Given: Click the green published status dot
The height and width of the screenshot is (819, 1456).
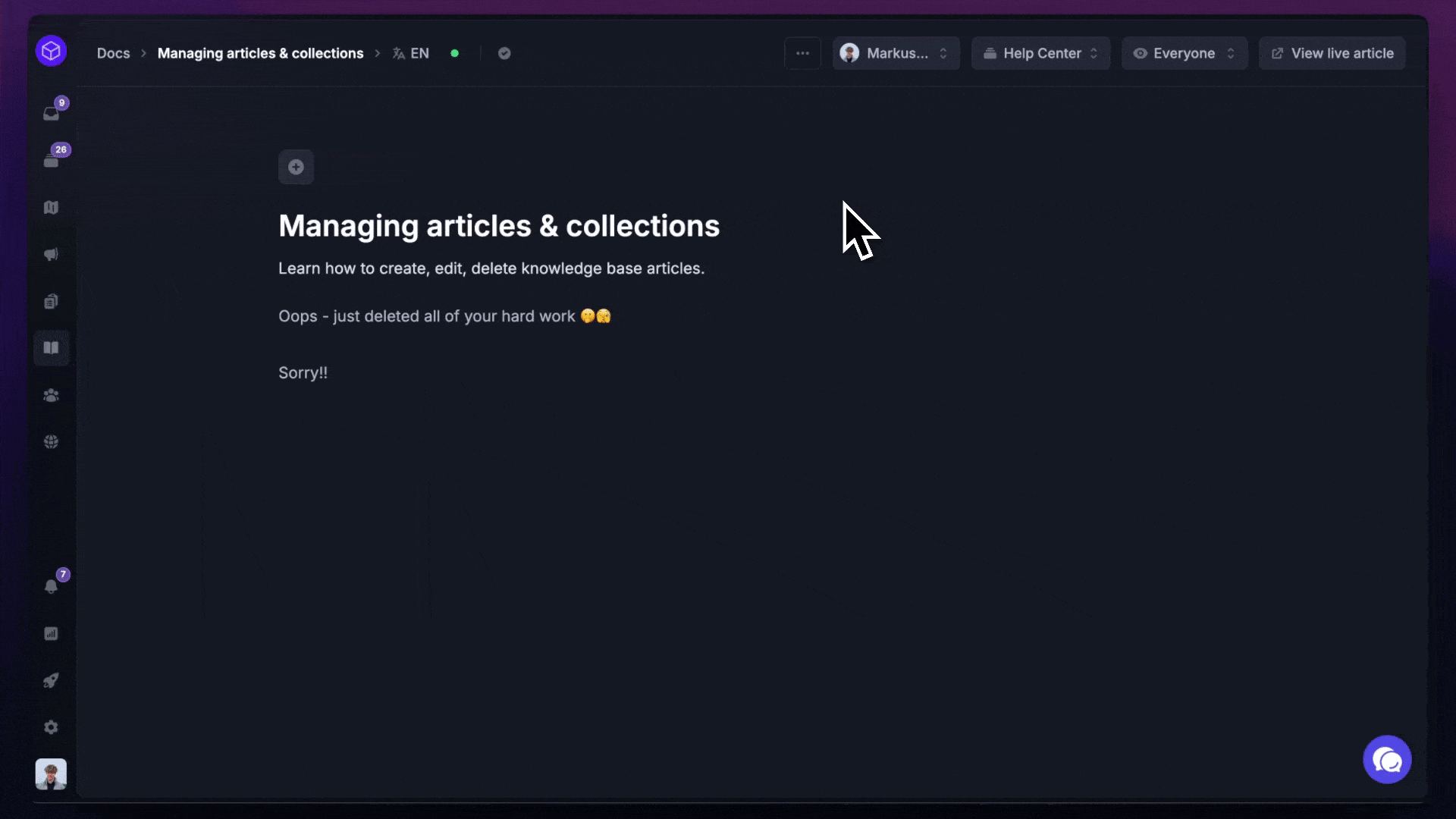Looking at the screenshot, I should click(455, 53).
